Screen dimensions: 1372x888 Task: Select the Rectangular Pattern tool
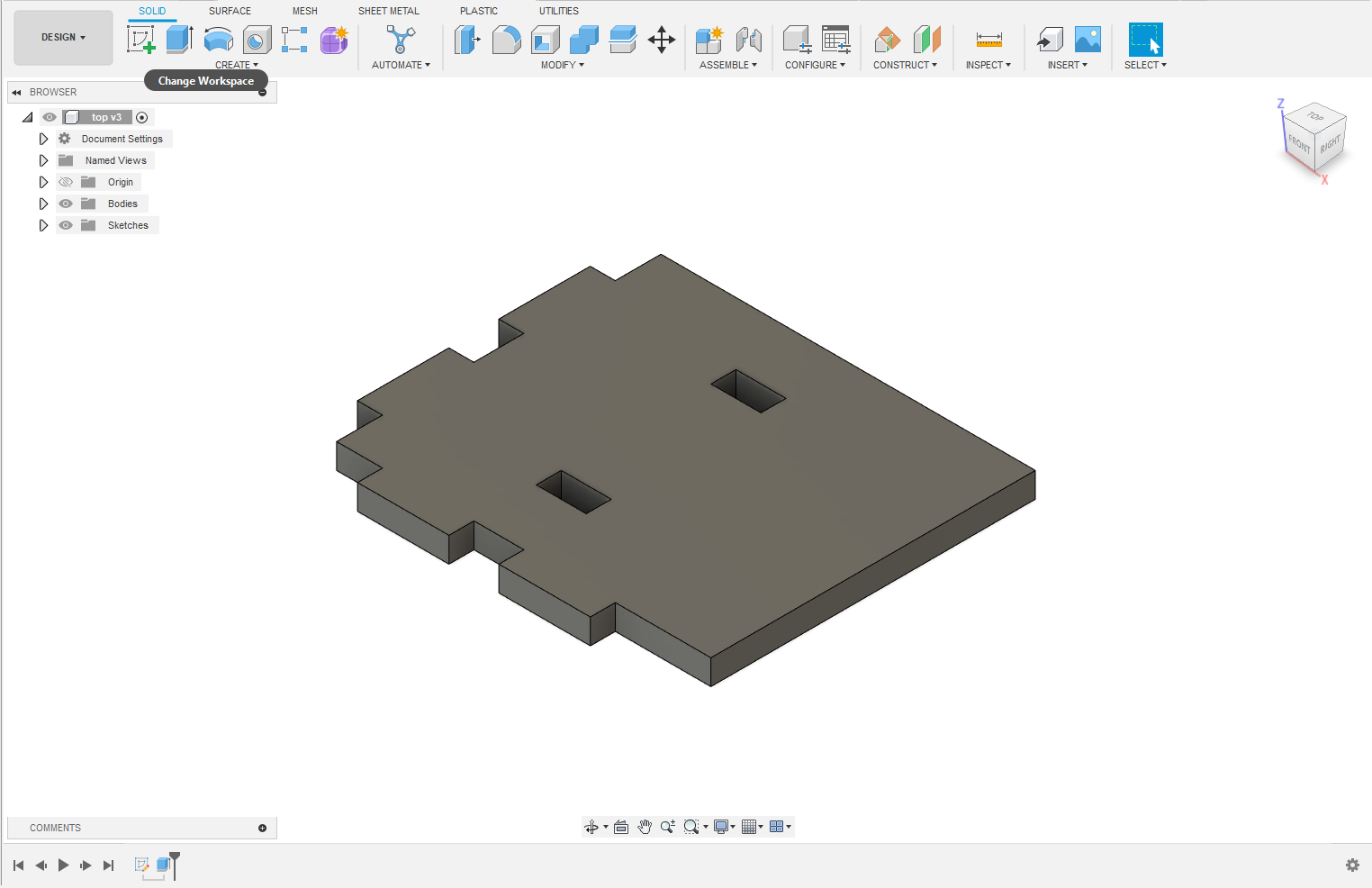[x=294, y=40]
